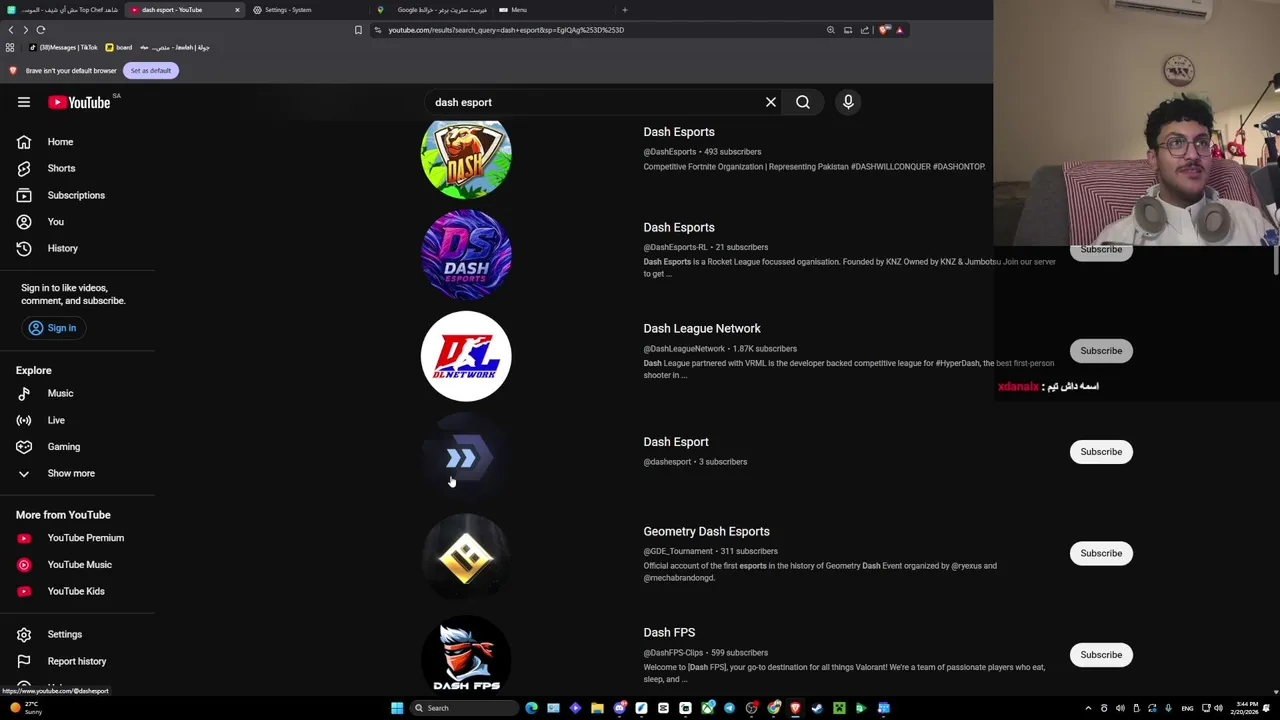Viewport: 1280px width, 720px height.
Task: Close the dash esport YouTube tab
Action: (x=237, y=10)
